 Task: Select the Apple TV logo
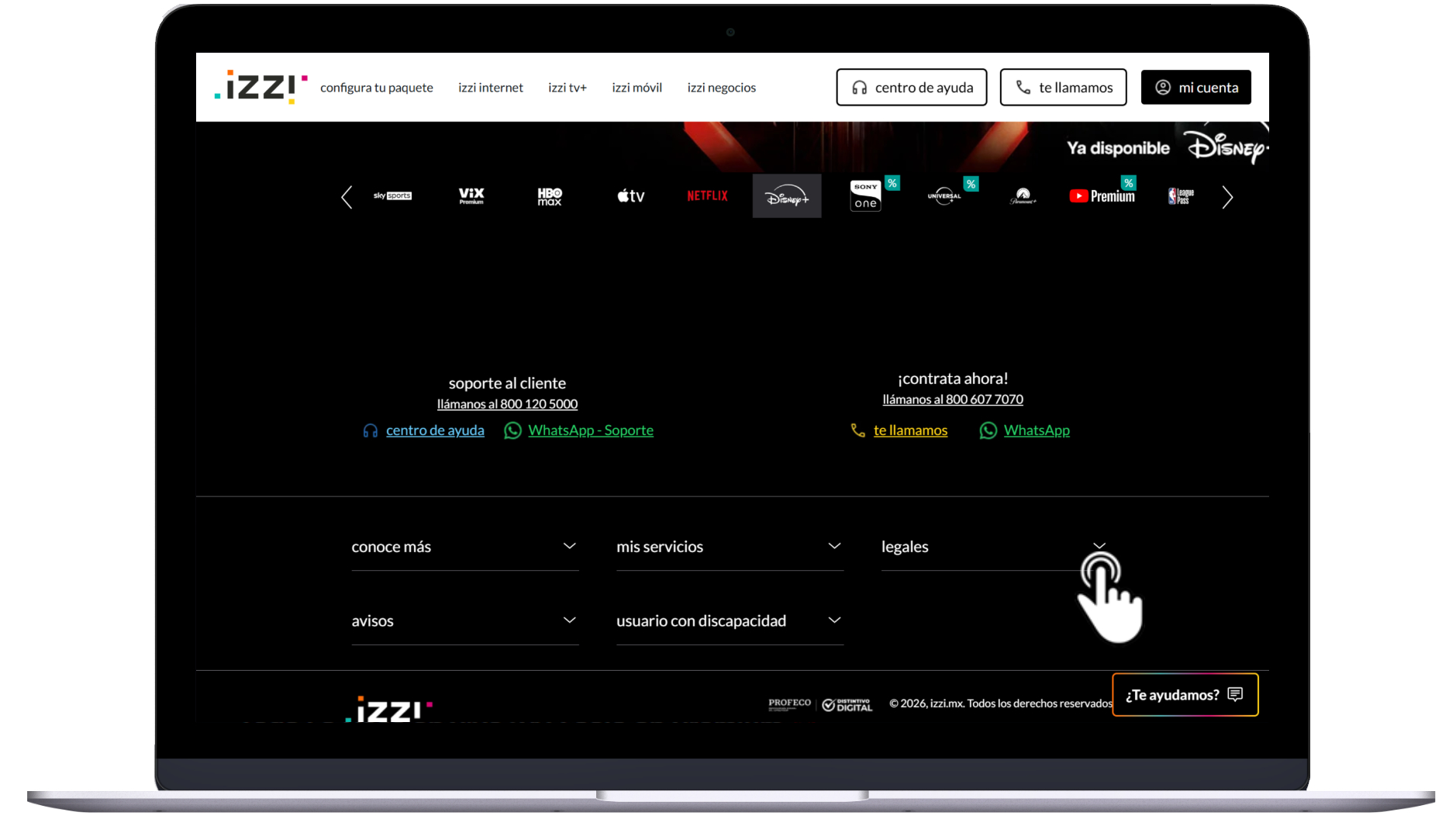pyautogui.click(x=631, y=196)
